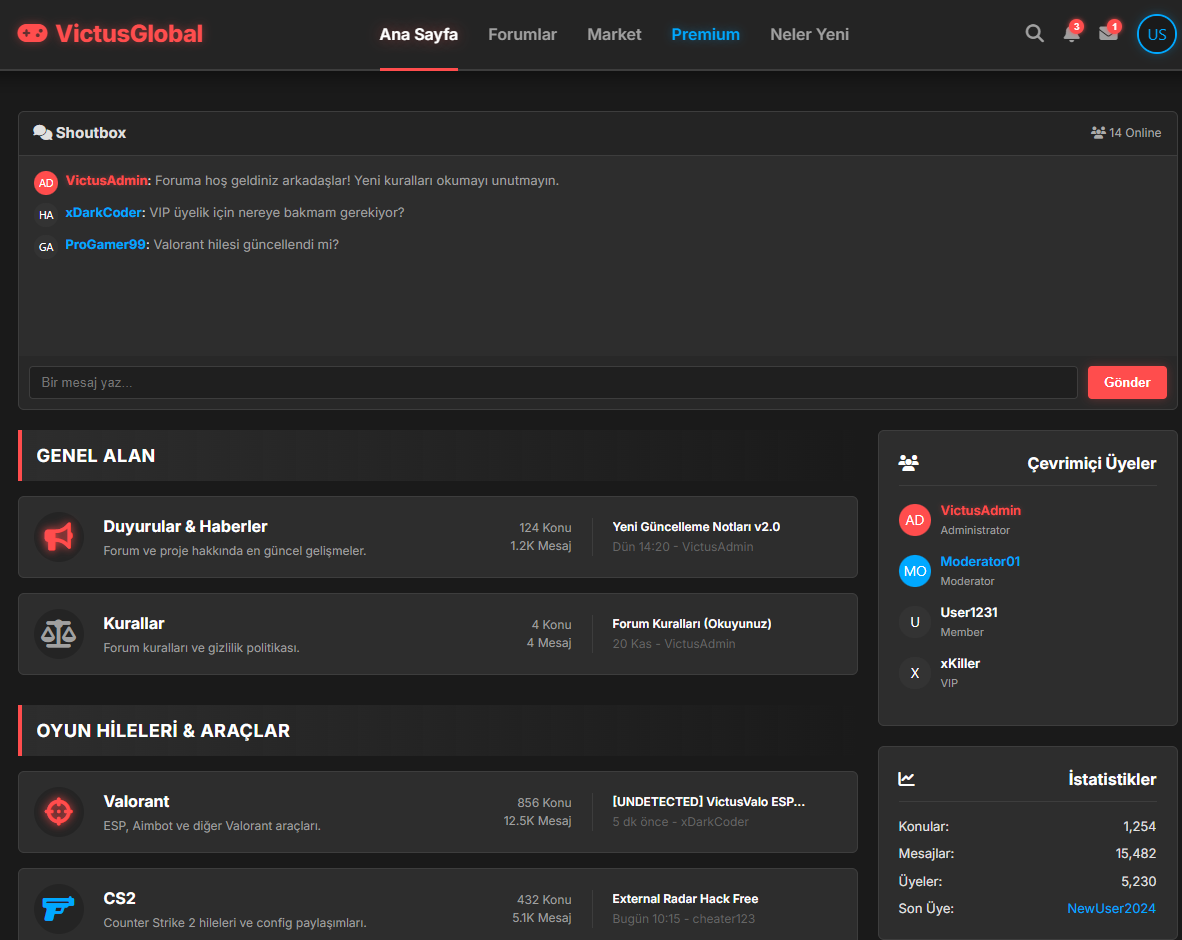Open the Forumlar navigation tab

[x=522, y=35]
